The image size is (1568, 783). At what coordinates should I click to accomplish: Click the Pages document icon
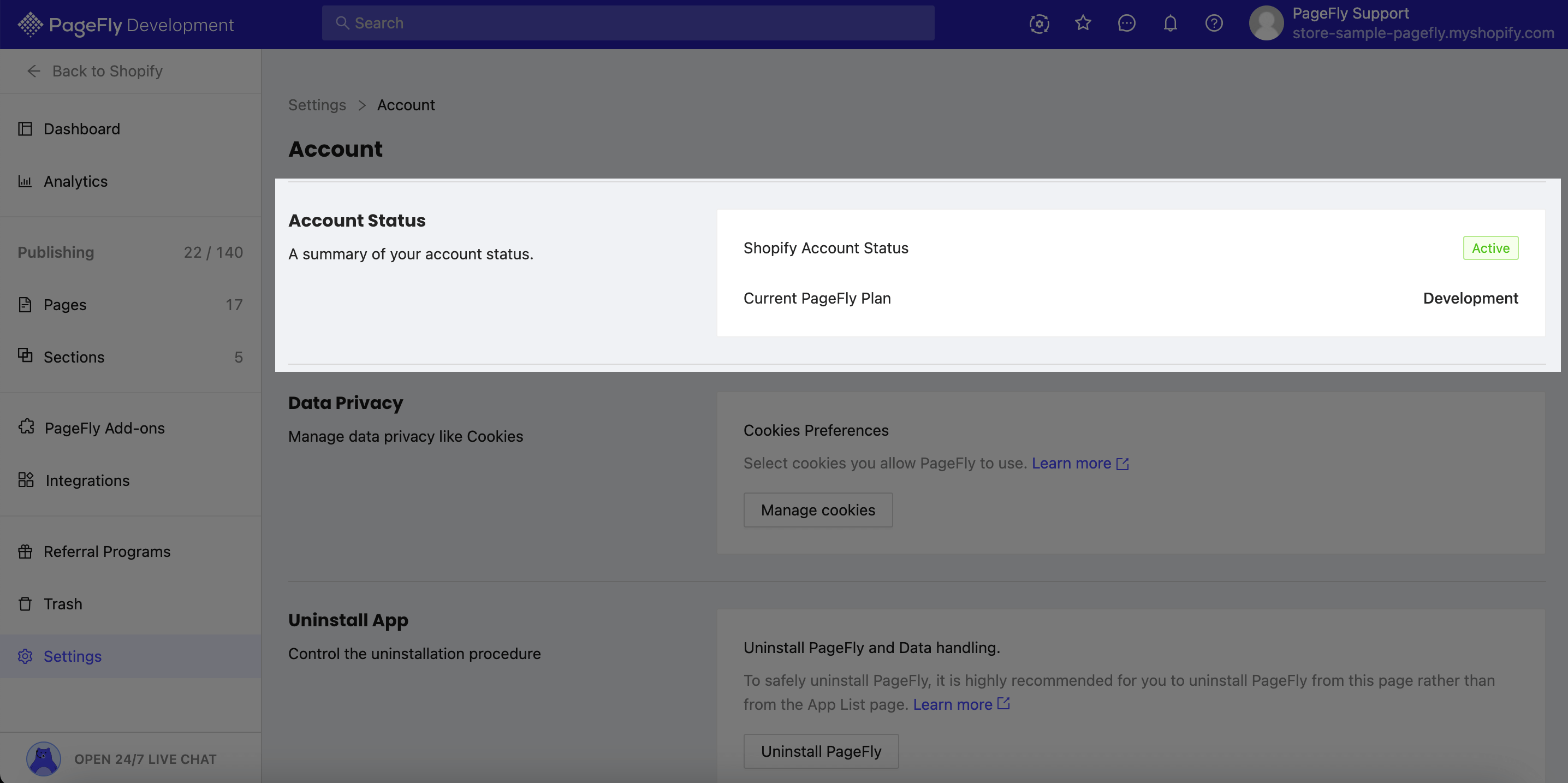coord(25,305)
